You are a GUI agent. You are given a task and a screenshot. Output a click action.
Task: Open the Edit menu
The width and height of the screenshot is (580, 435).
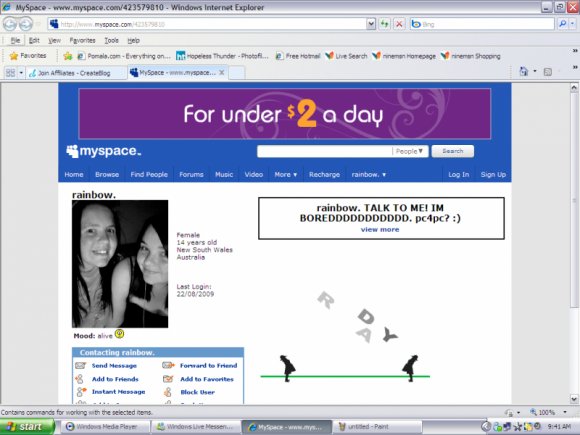pos(34,40)
